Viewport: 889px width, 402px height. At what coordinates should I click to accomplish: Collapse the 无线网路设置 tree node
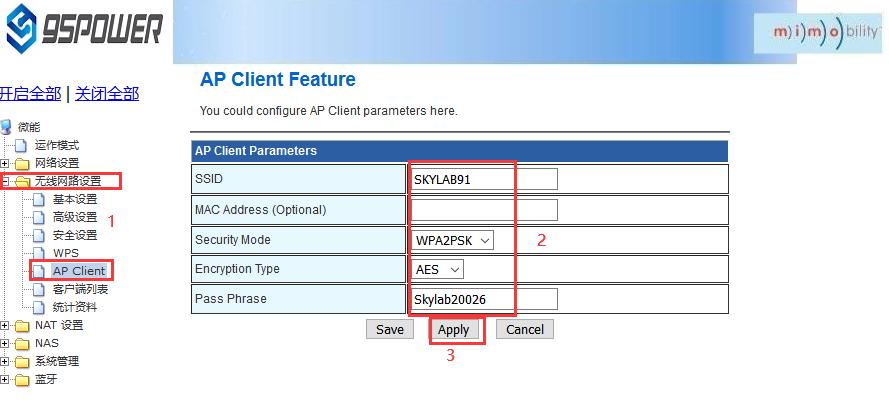(6, 181)
